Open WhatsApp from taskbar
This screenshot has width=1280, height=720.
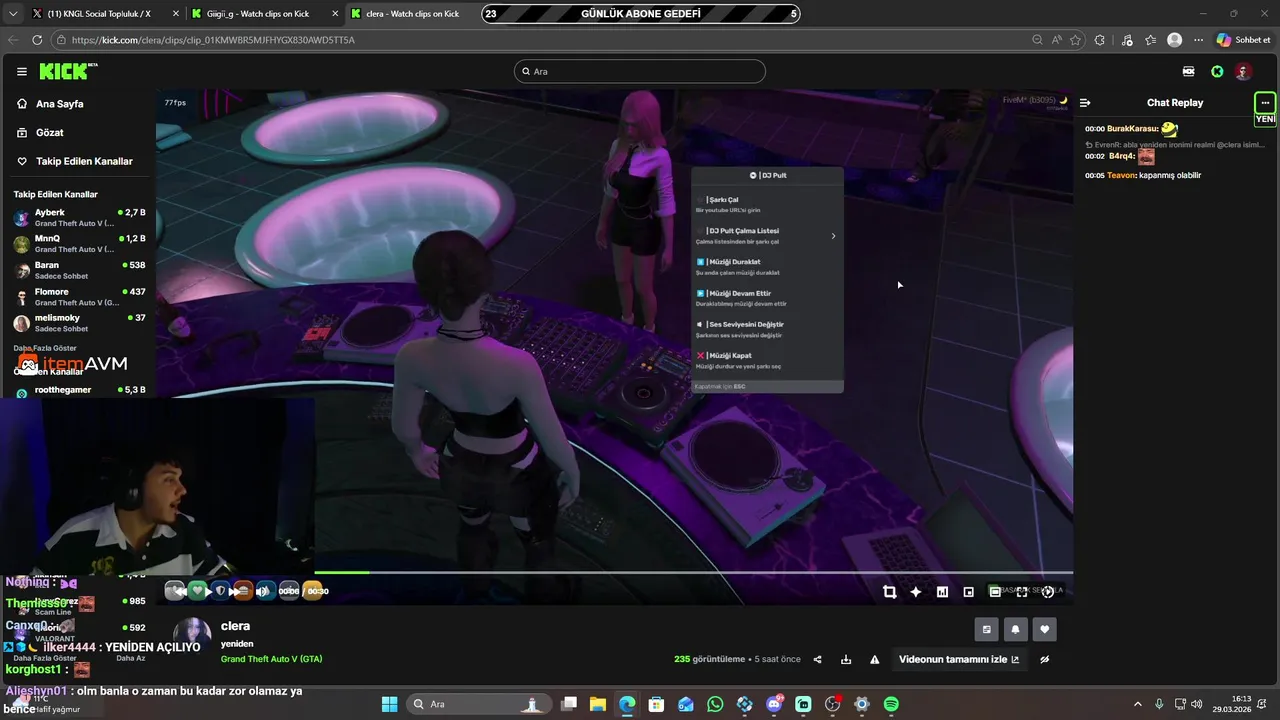pos(715,704)
